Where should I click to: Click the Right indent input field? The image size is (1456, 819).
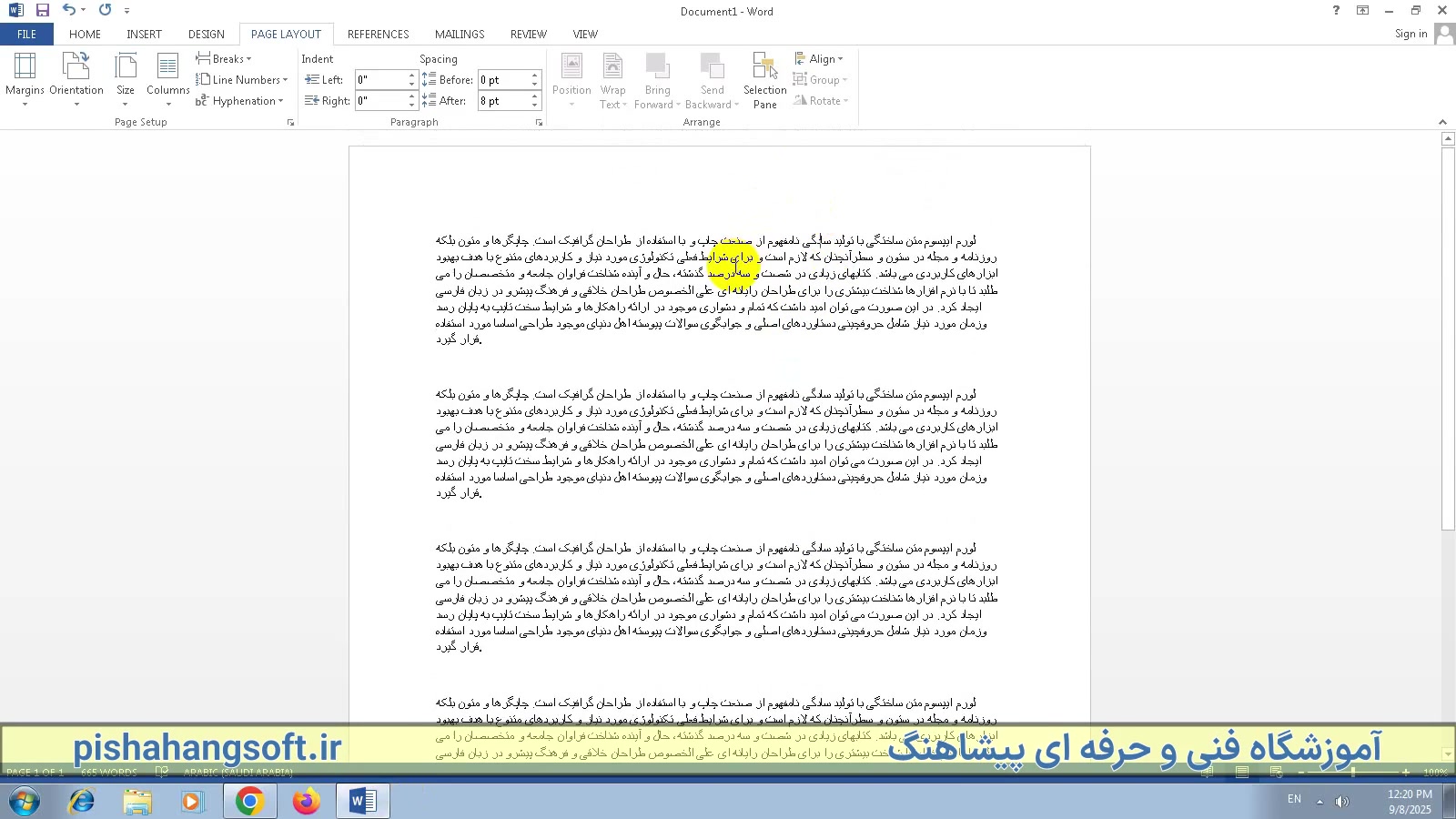[x=380, y=101]
